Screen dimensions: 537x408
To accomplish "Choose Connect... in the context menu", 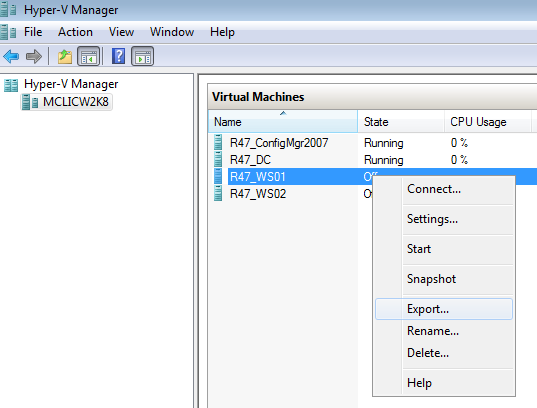I will (x=444, y=189).
